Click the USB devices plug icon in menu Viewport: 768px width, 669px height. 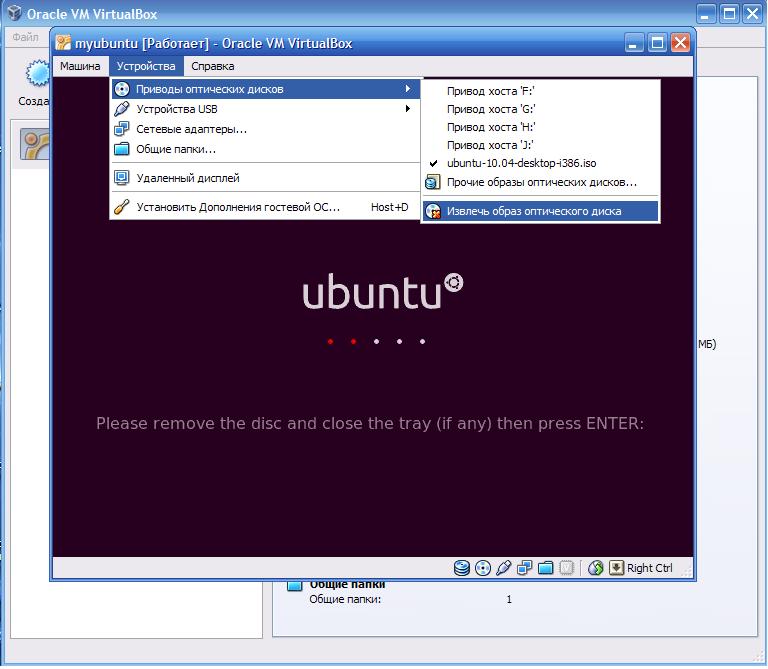121,109
